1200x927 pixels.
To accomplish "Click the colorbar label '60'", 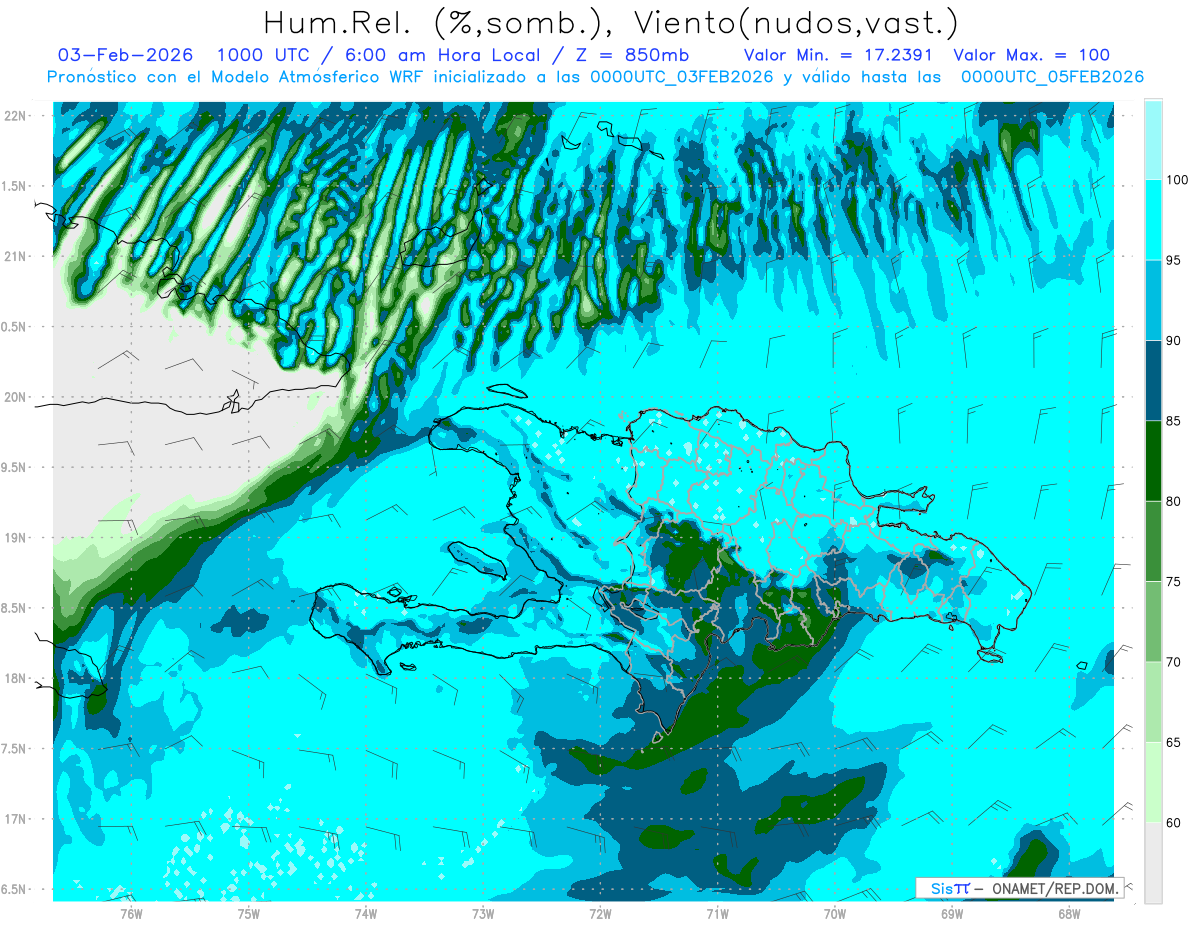I will (x=1174, y=822).
